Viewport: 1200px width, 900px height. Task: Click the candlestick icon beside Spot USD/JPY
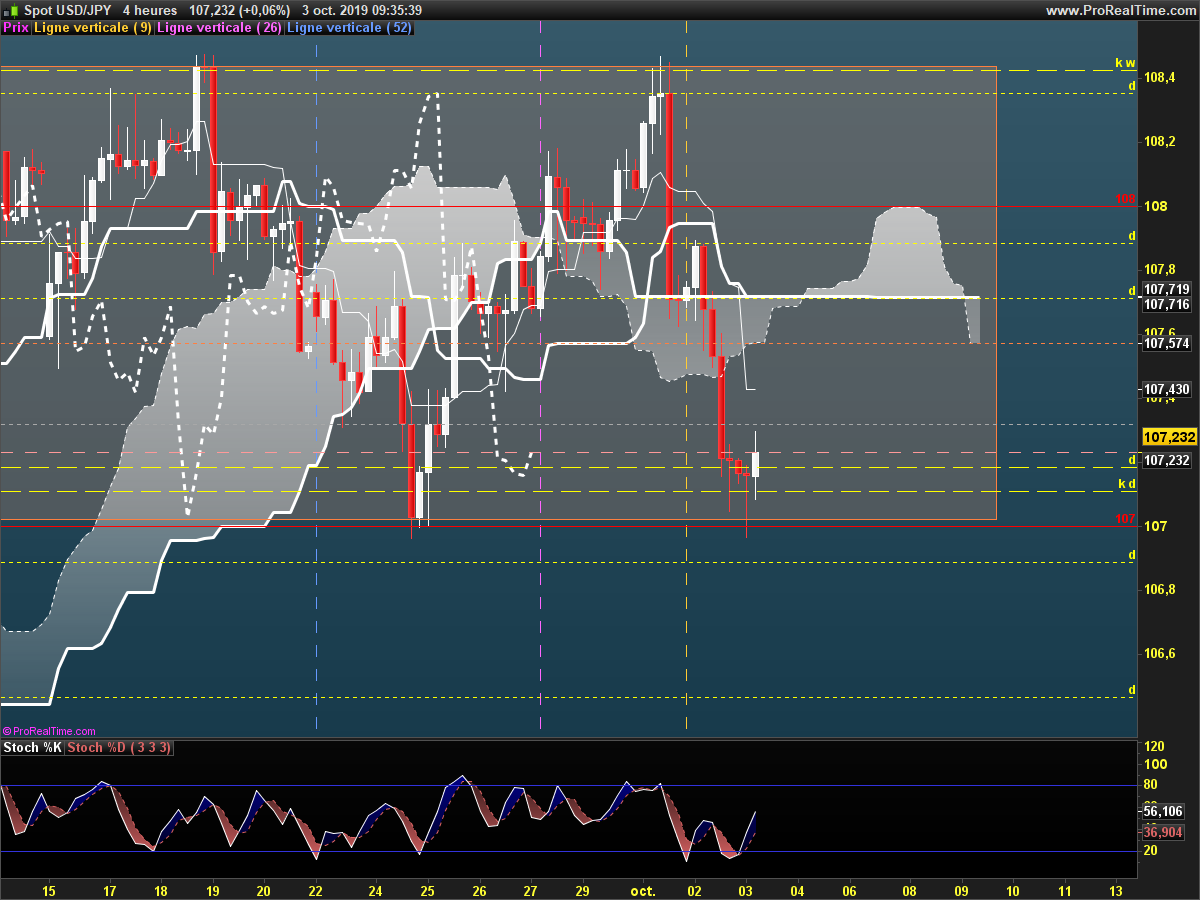(x=13, y=10)
